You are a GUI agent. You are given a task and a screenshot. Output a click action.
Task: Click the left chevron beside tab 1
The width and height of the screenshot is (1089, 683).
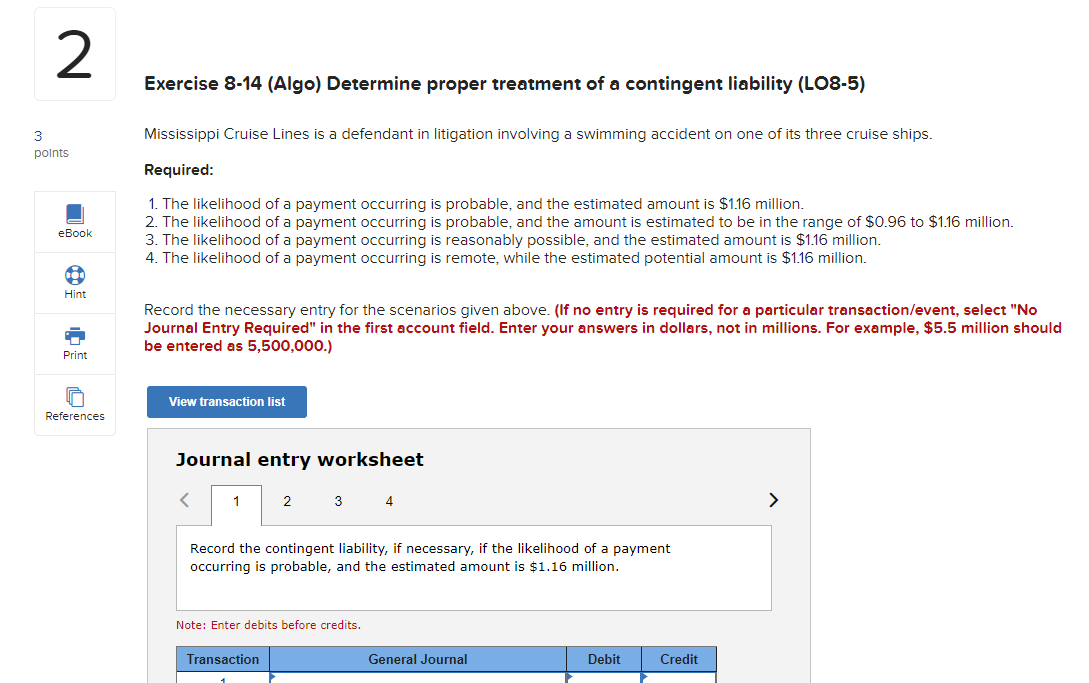(x=183, y=499)
